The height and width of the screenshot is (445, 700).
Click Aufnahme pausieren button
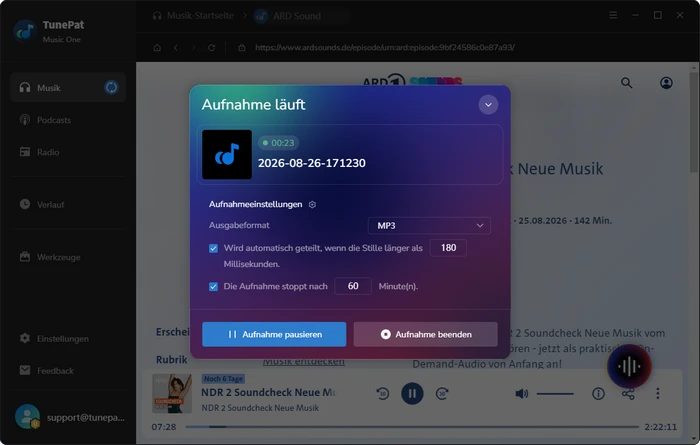274,334
